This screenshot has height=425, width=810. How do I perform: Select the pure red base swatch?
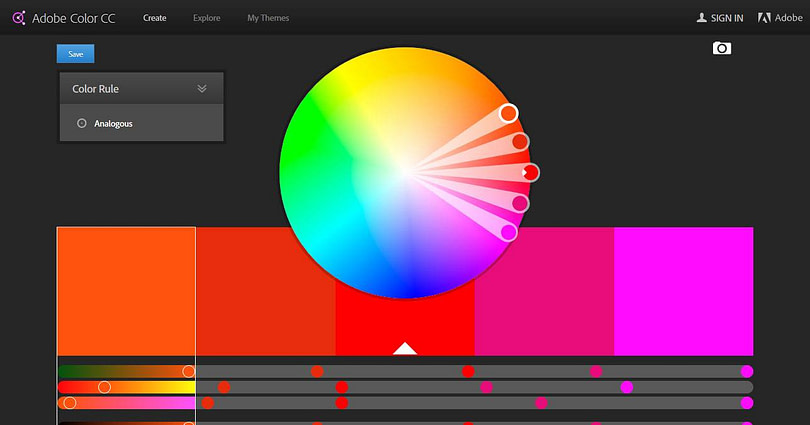click(405, 325)
